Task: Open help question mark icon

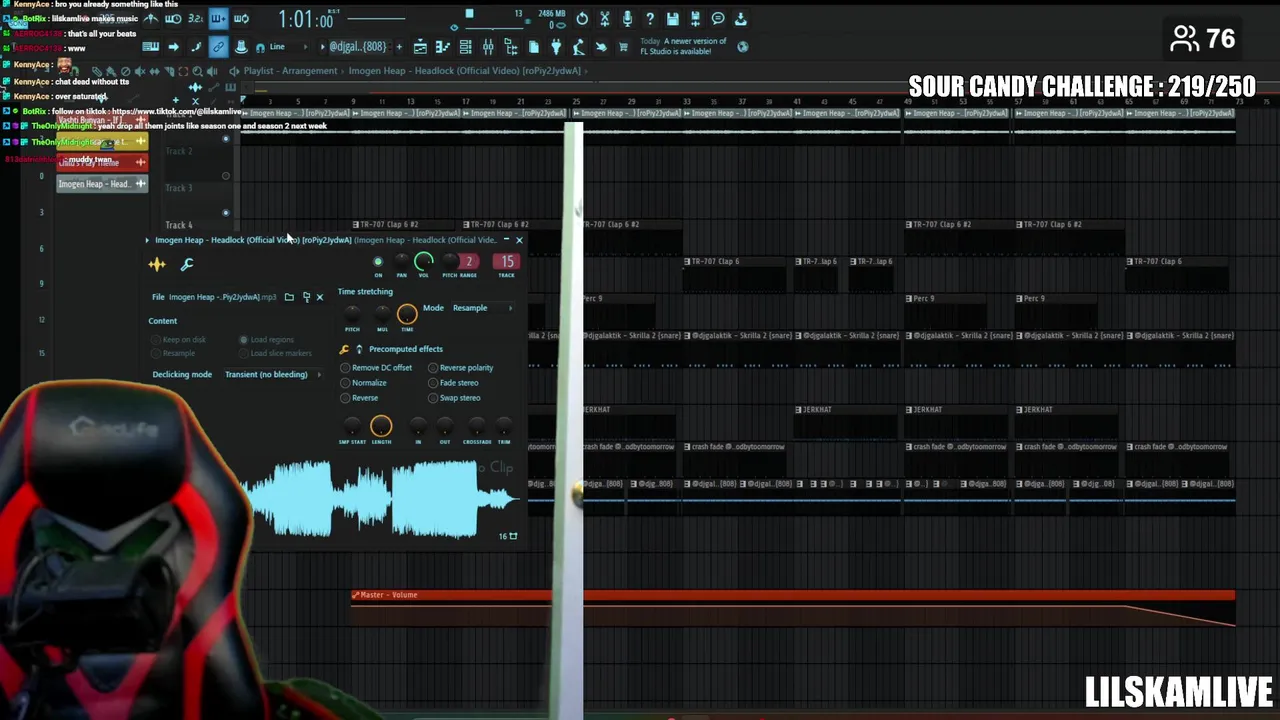Action: [650, 19]
